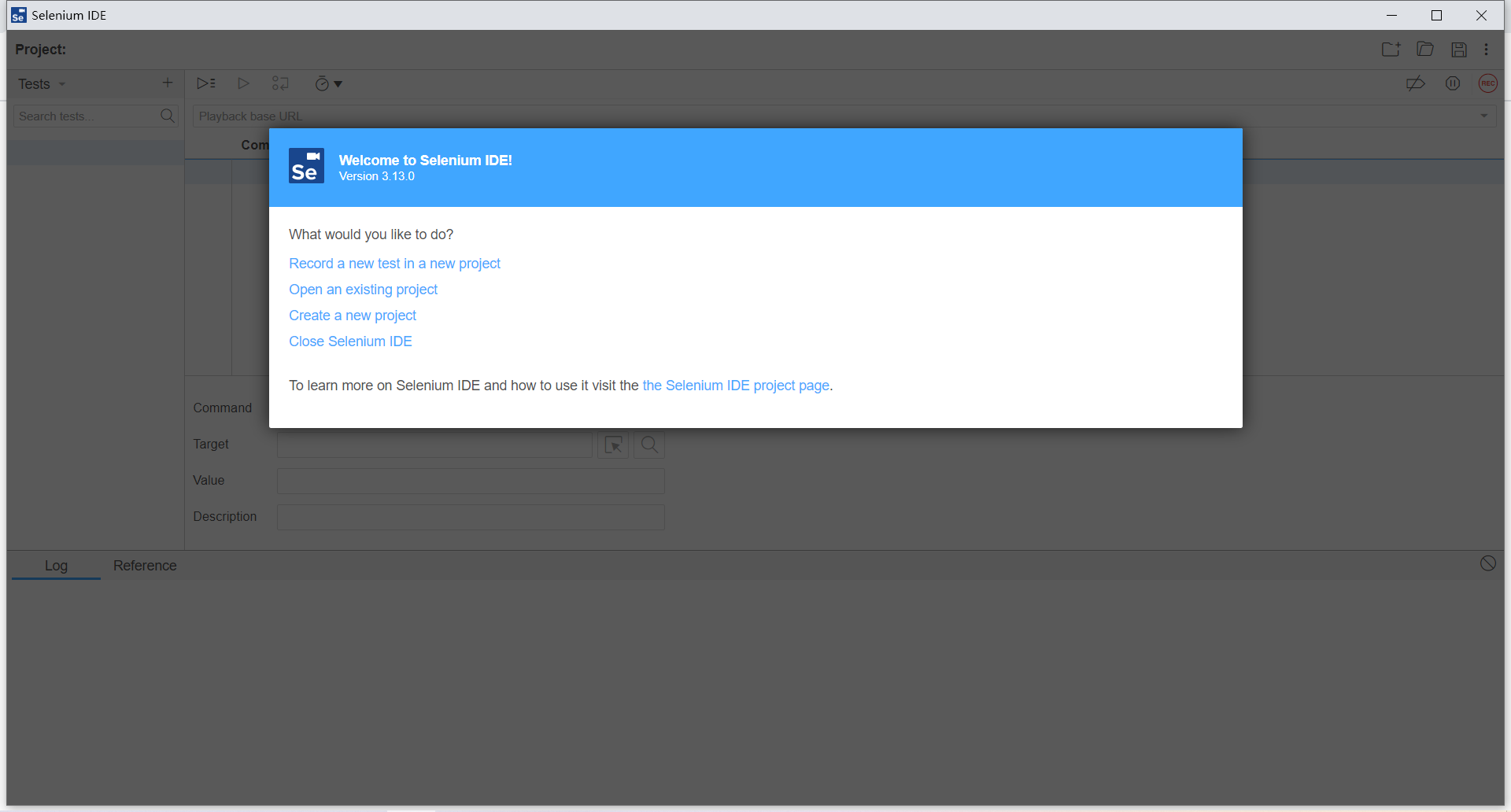This screenshot has height=812, width=1511.
Task: Toggle pause on exceptions icon
Action: coord(1453,83)
